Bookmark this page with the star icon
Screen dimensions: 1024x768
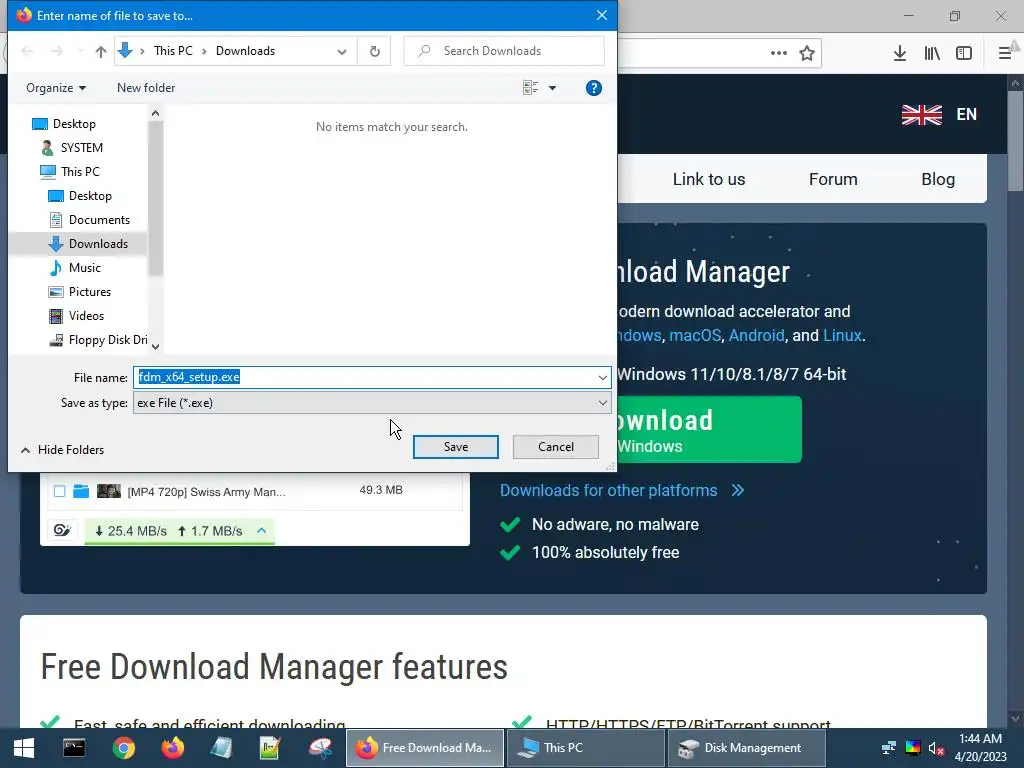(x=807, y=54)
